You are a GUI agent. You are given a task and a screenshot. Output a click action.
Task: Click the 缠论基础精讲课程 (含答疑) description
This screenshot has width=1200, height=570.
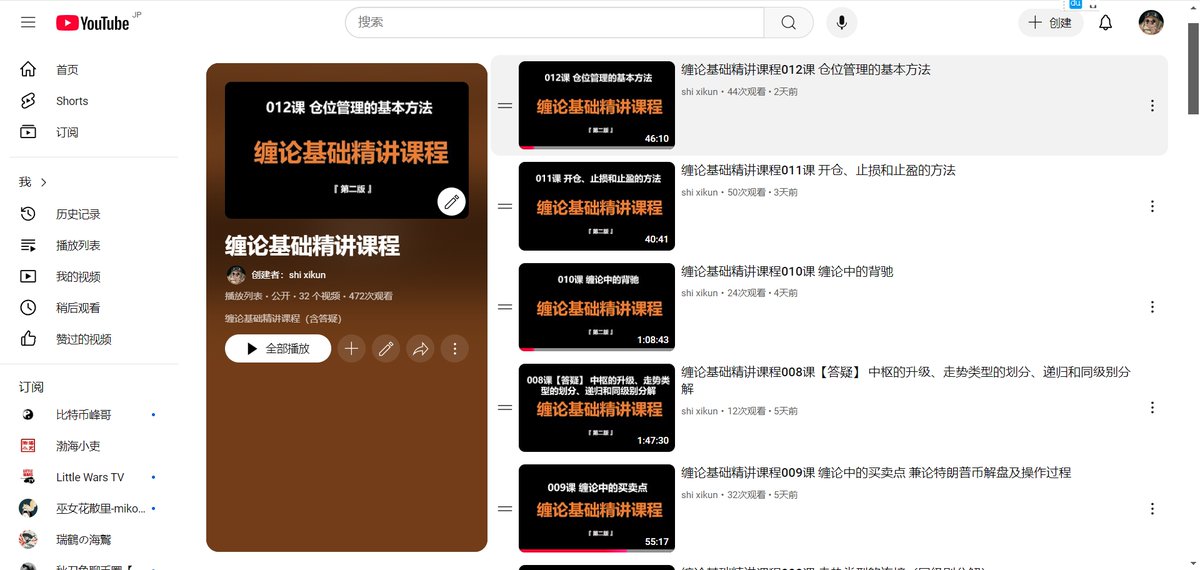pyautogui.click(x=284, y=319)
